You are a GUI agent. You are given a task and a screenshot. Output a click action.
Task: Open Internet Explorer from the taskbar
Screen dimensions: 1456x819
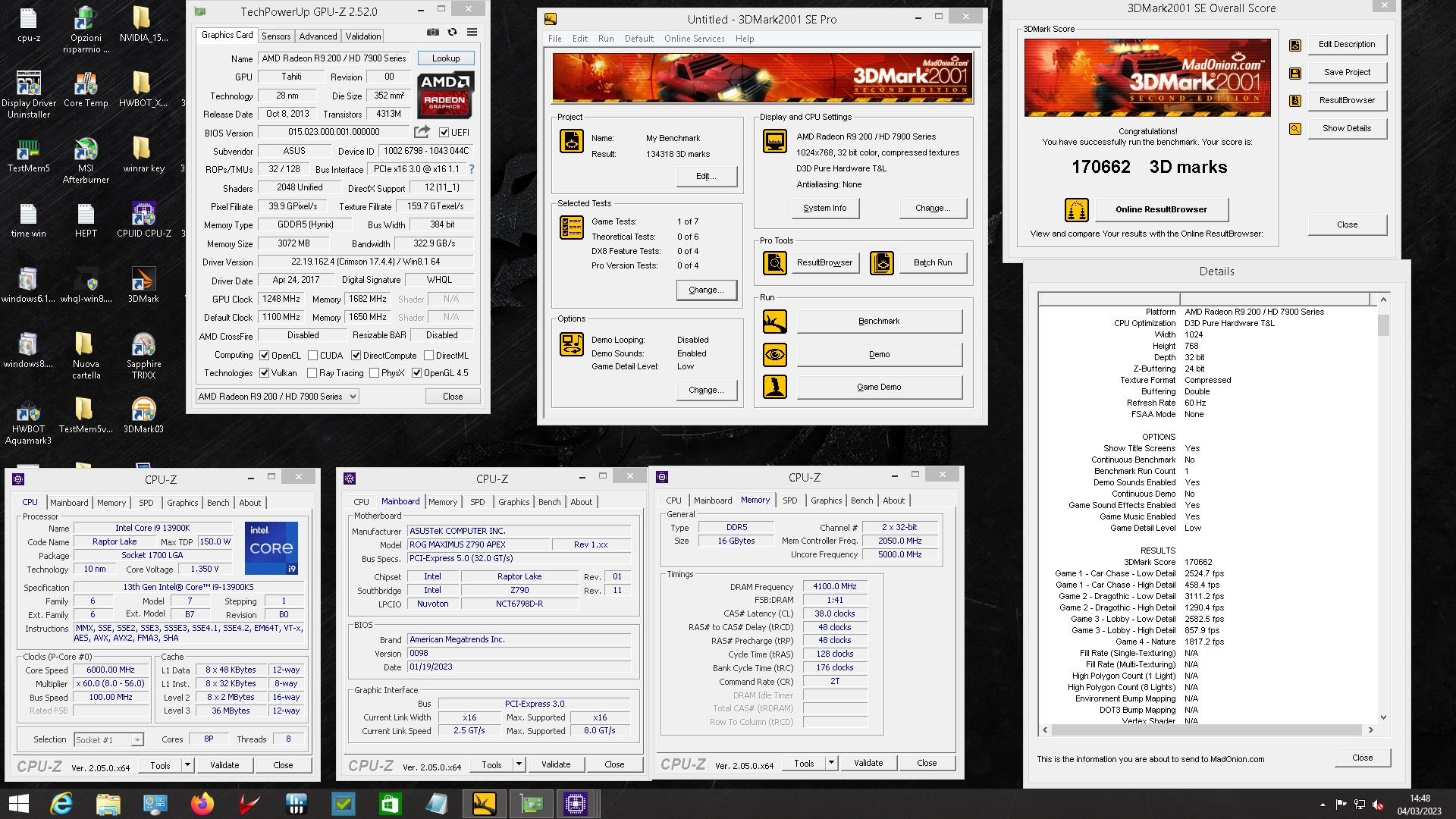click(61, 803)
